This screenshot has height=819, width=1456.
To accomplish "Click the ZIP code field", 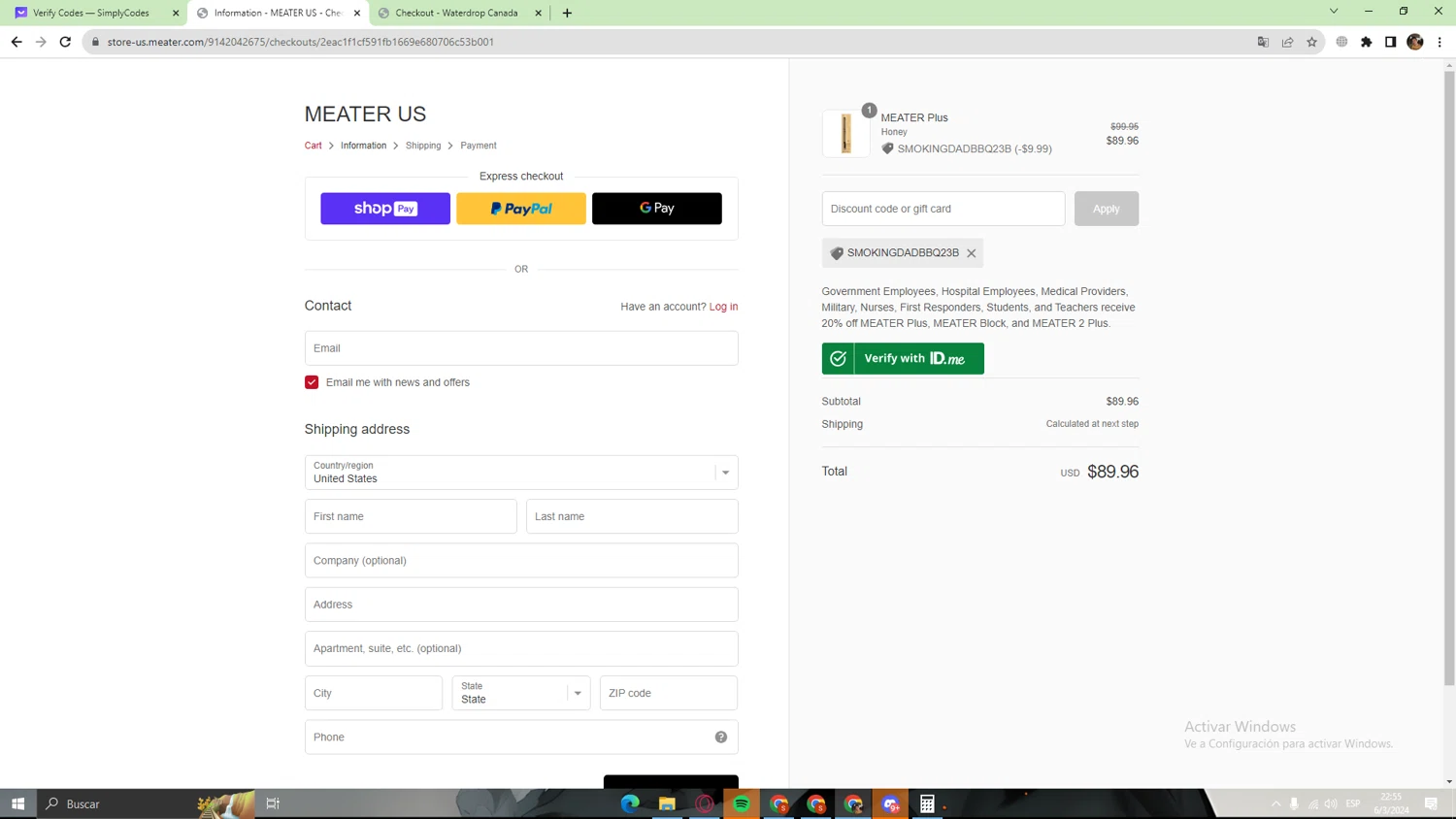I will point(669,693).
